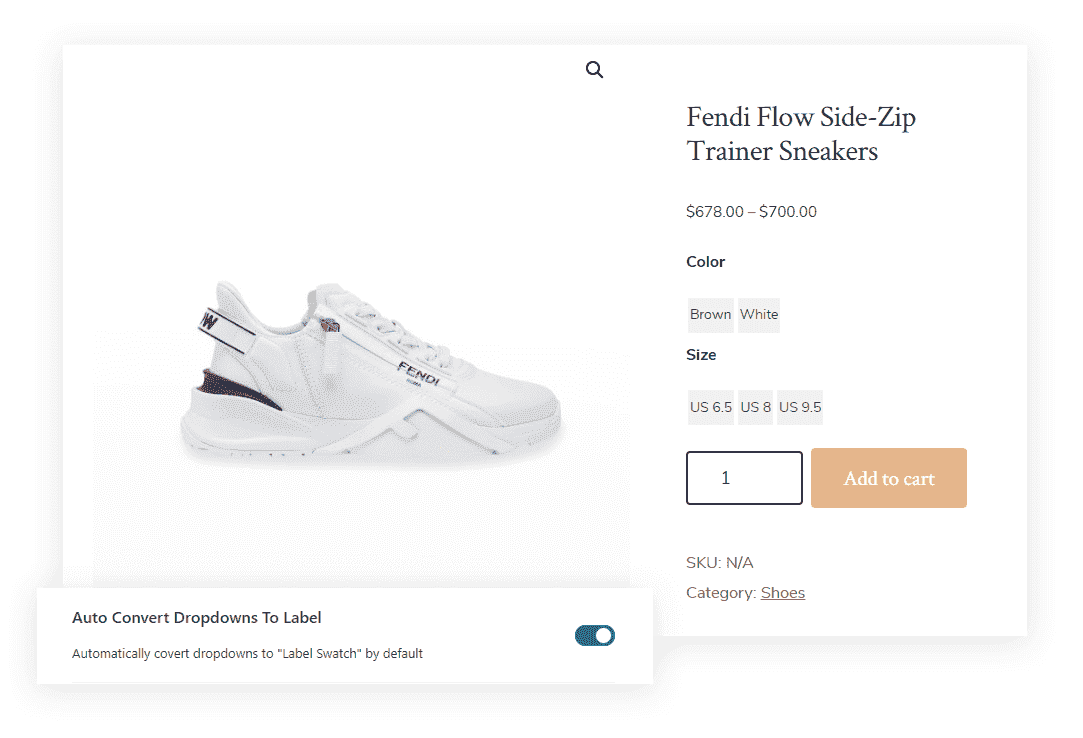Pick size US 6.5

pos(710,407)
